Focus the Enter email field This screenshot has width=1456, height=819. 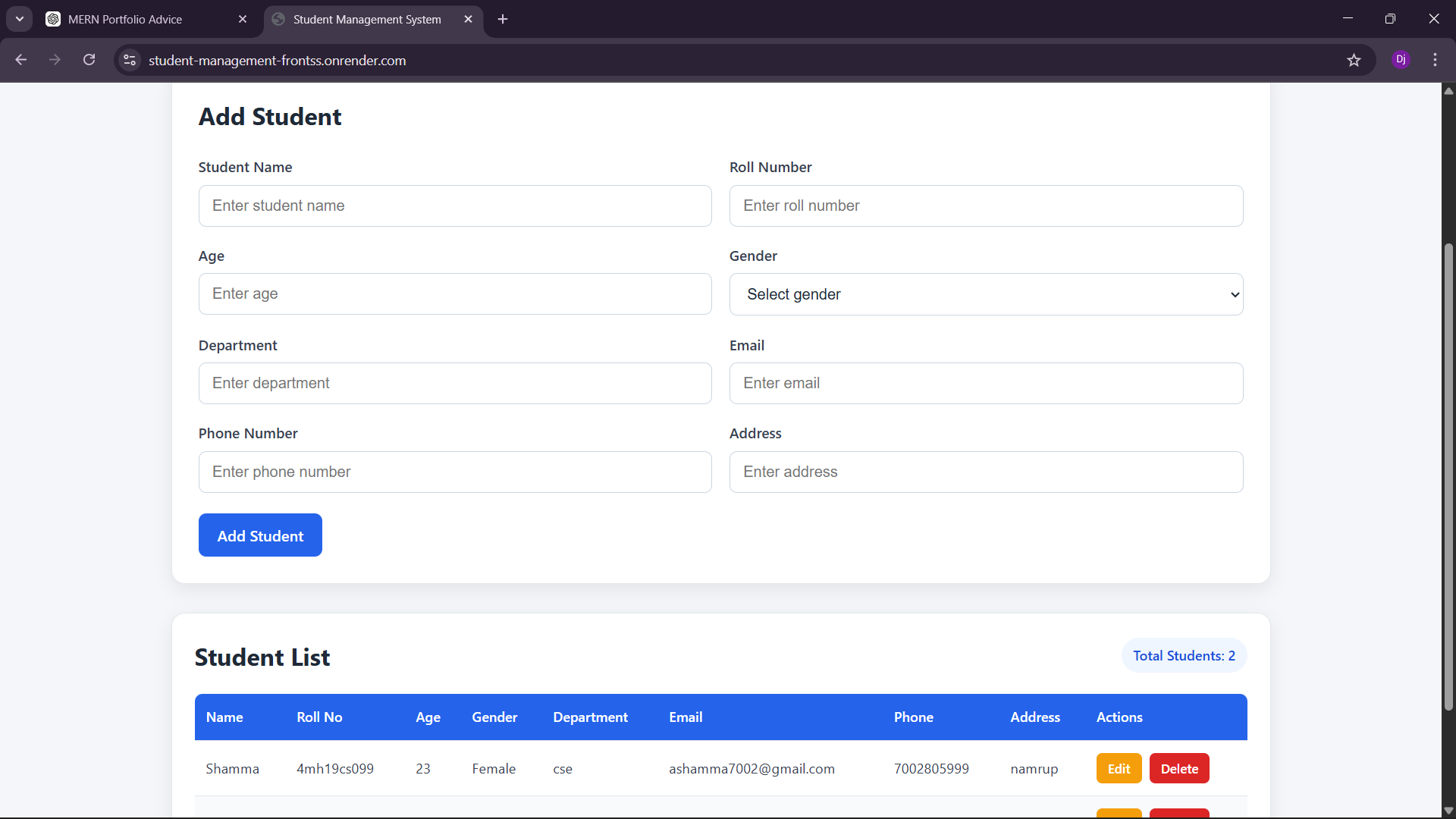coord(986,383)
